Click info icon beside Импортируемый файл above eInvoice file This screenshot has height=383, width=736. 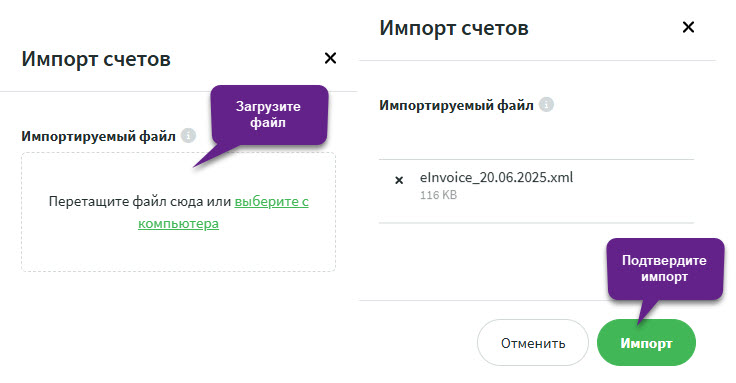pyautogui.click(x=546, y=104)
